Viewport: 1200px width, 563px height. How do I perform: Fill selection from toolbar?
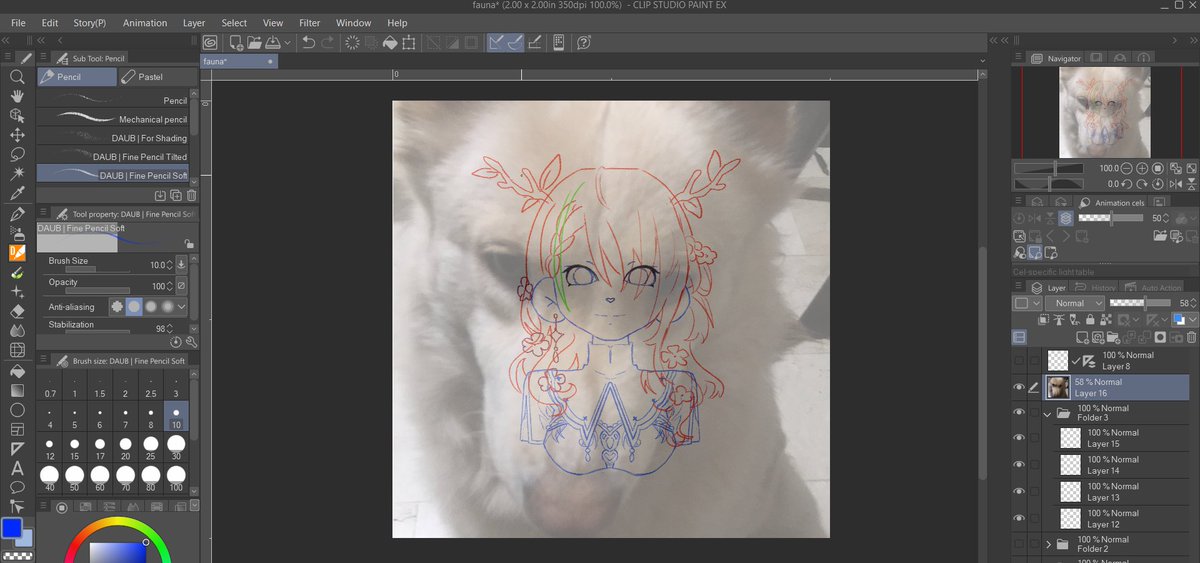(x=390, y=42)
